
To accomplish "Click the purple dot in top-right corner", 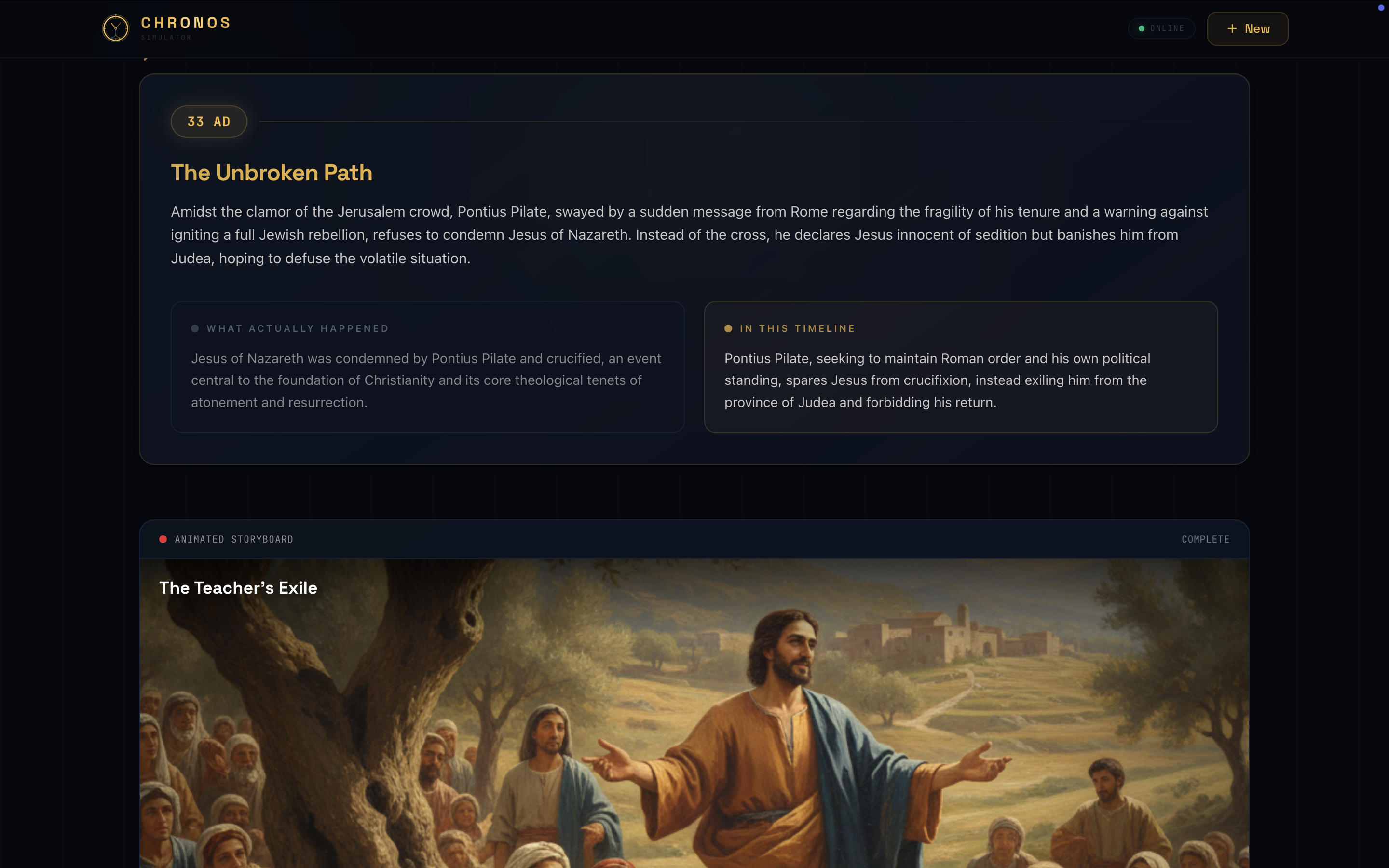I will [x=1381, y=7].
